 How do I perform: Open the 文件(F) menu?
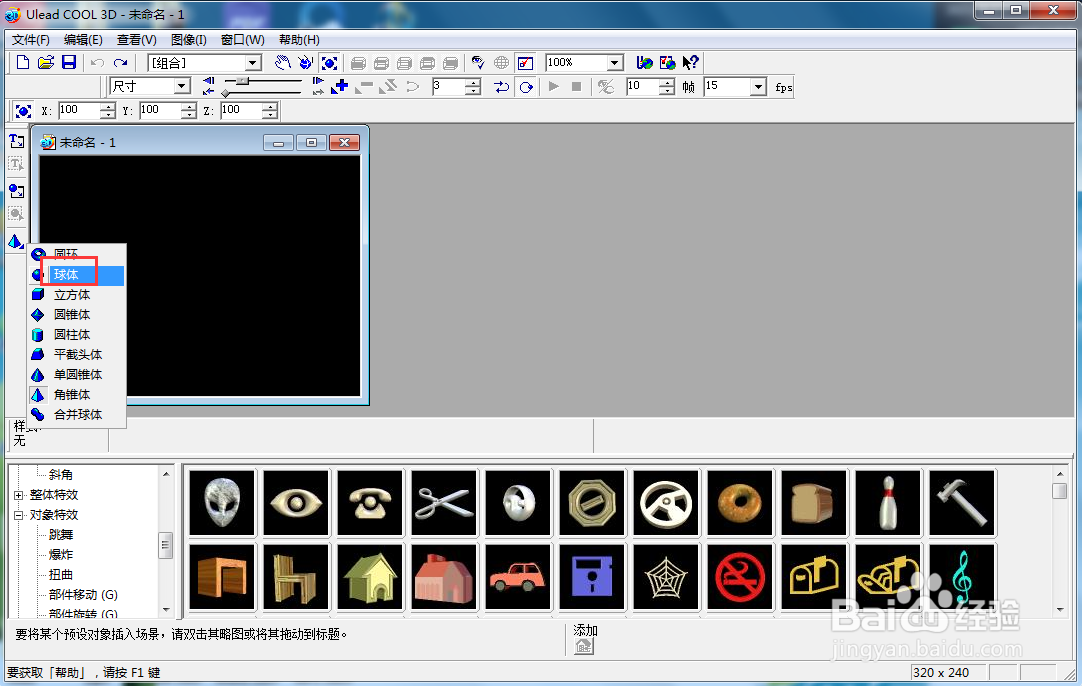click(x=30, y=40)
